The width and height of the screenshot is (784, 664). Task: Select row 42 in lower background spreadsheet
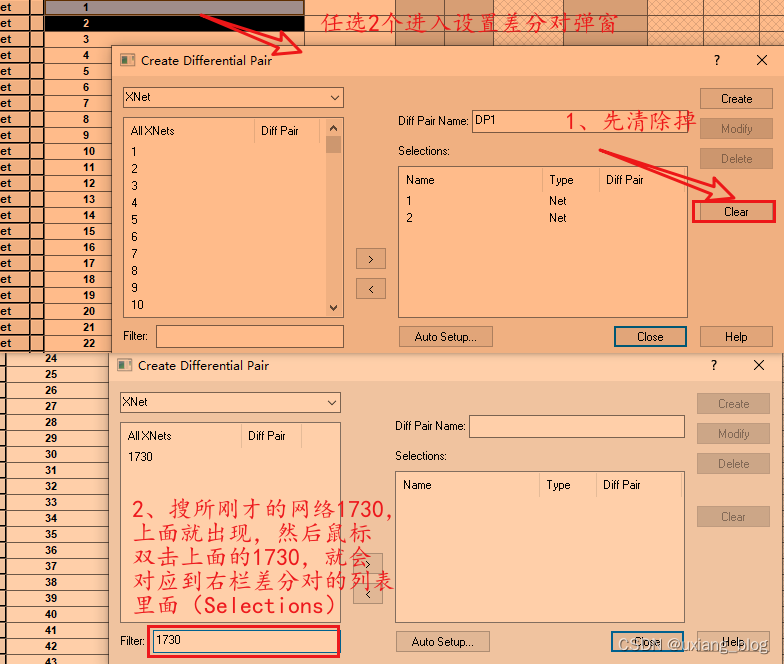51,646
